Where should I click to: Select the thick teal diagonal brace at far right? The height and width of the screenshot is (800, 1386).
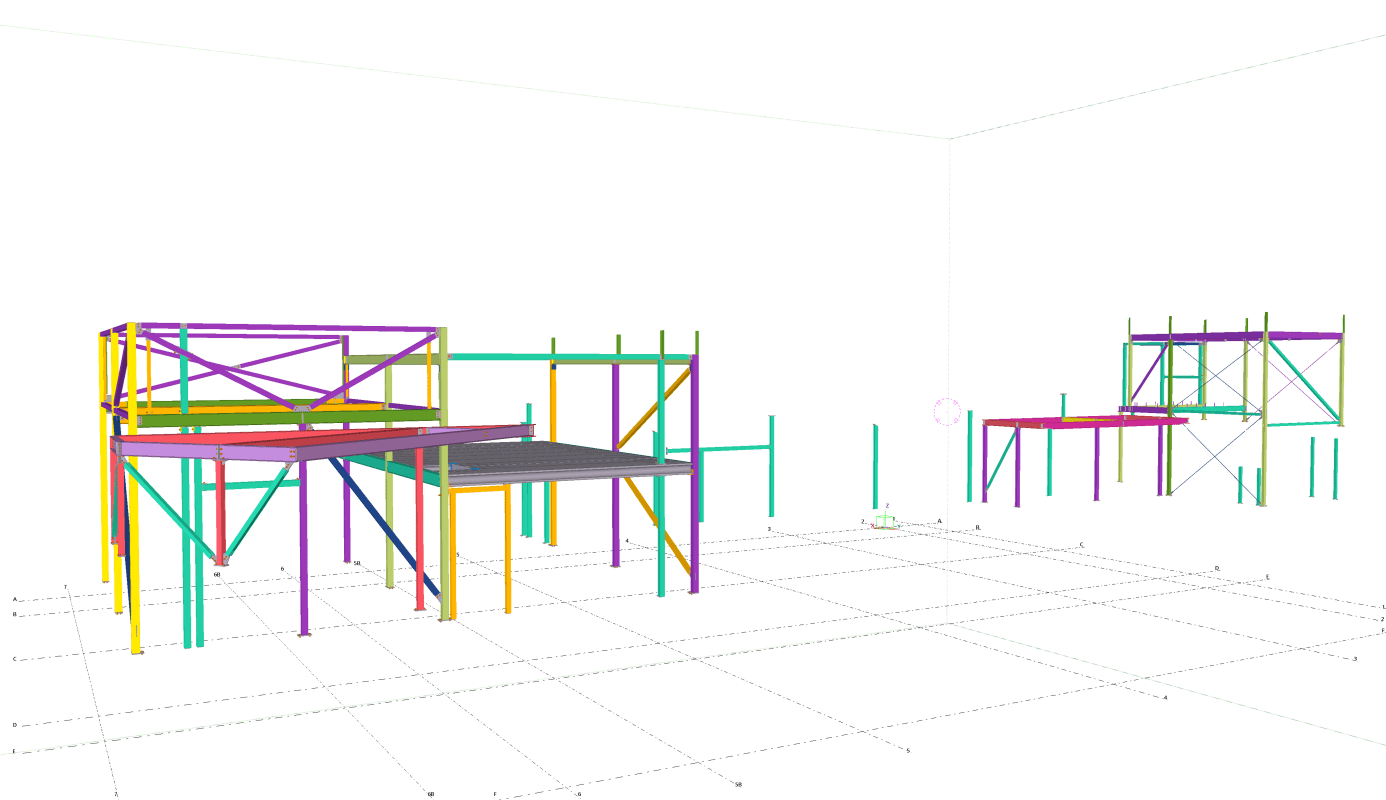(x=1303, y=384)
